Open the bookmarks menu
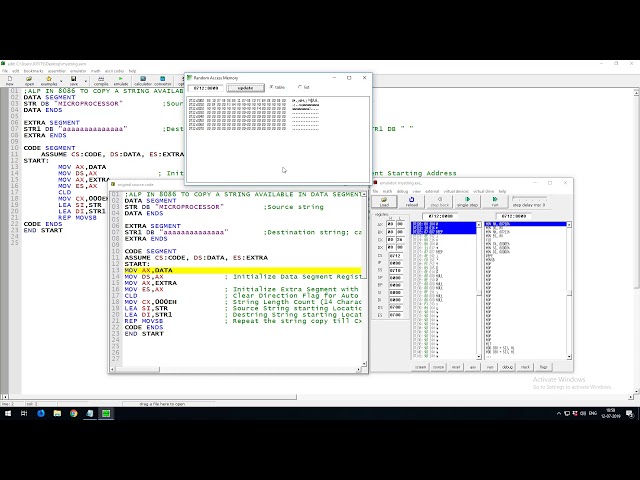640x480 pixels. tap(33, 71)
